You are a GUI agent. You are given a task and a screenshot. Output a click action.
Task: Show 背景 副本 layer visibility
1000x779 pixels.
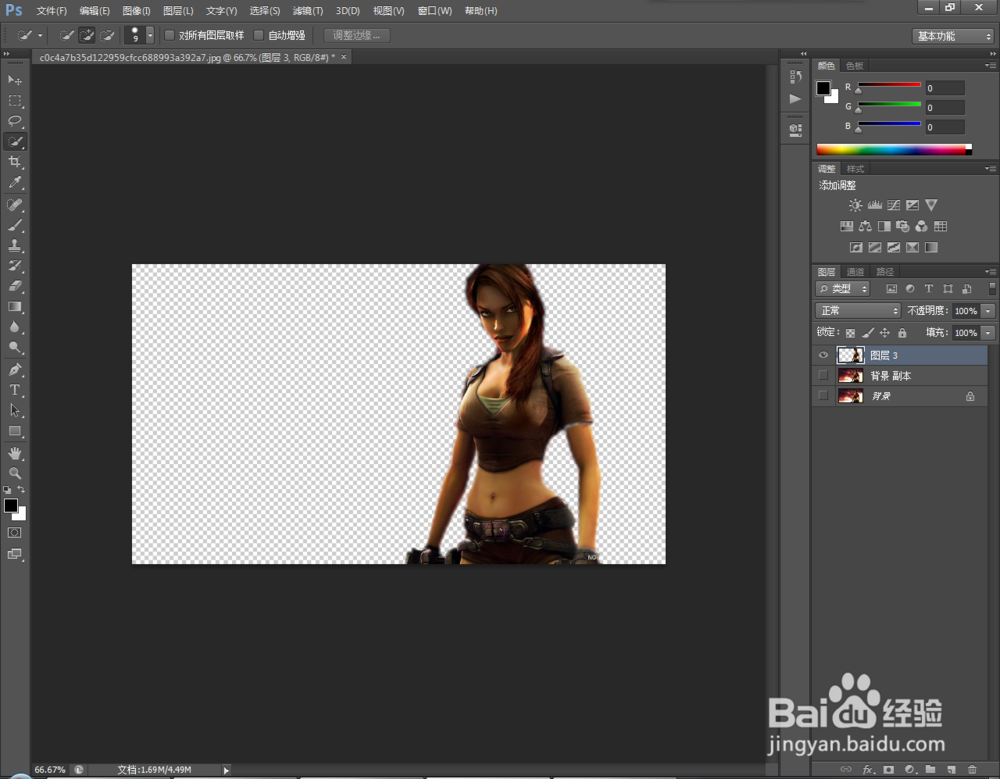point(823,375)
